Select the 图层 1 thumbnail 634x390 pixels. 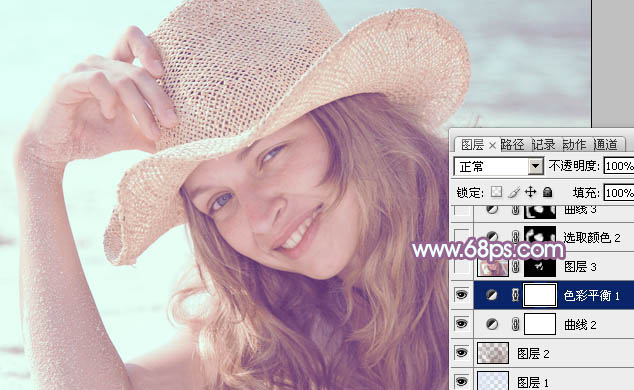point(493,381)
